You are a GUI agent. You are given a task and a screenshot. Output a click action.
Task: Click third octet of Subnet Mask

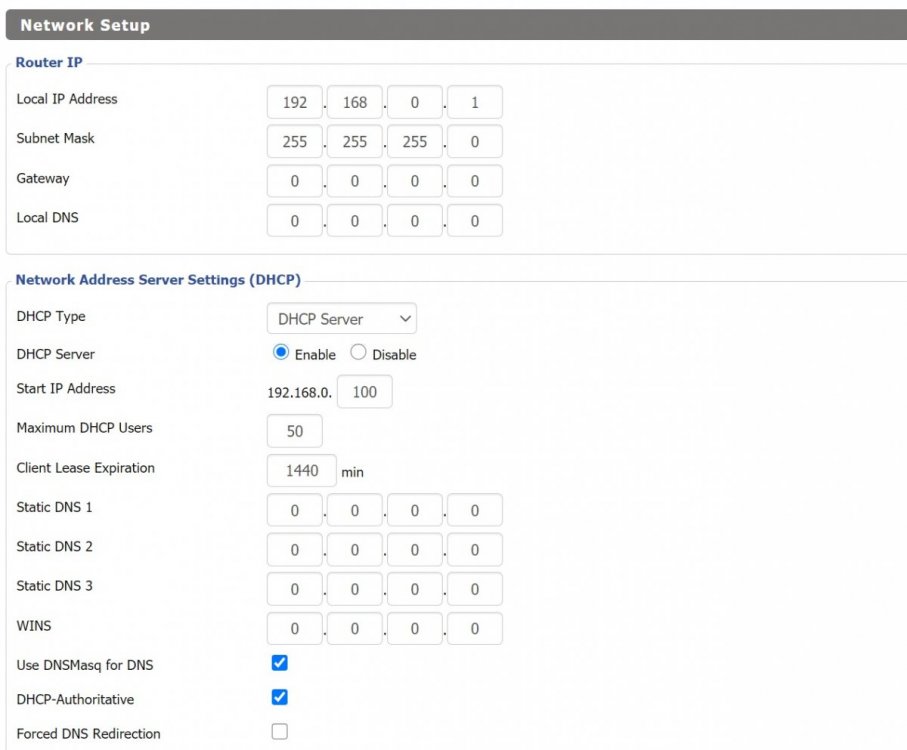[x=414, y=142]
